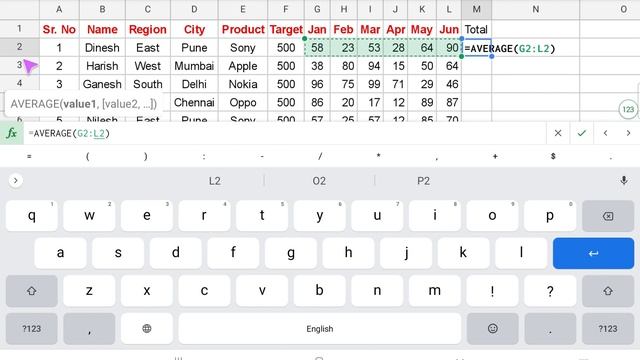Confirm the formula with checkmark icon
The image size is (640, 360).
point(581,133)
